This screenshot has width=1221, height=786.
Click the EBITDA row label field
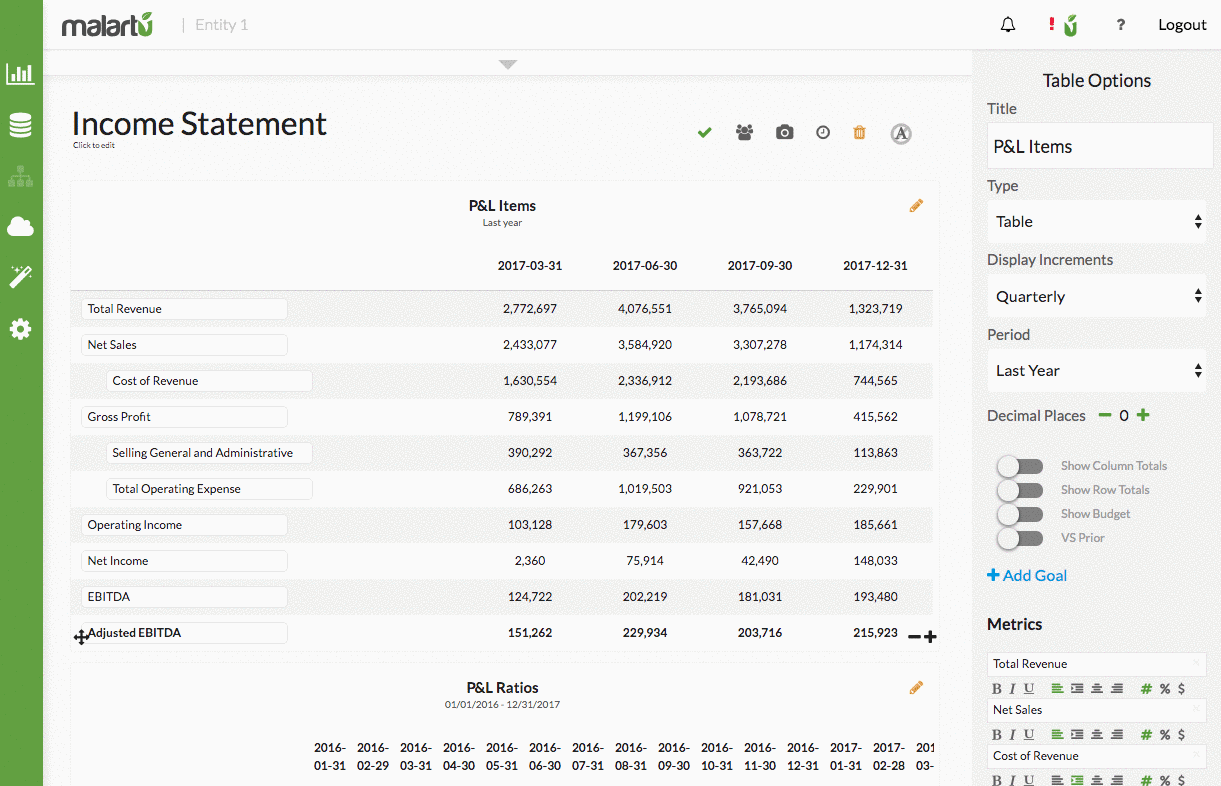(x=184, y=597)
